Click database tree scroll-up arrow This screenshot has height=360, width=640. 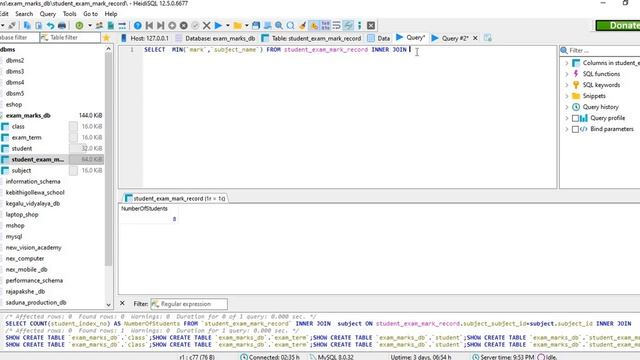(108, 49)
